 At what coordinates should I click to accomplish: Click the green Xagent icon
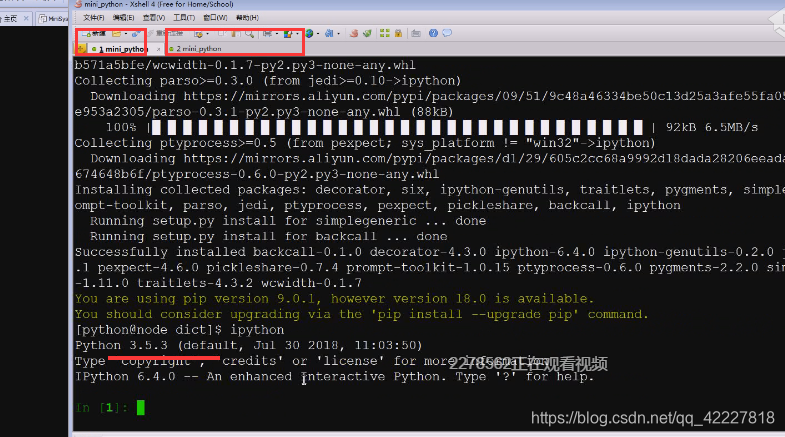click(x=367, y=34)
